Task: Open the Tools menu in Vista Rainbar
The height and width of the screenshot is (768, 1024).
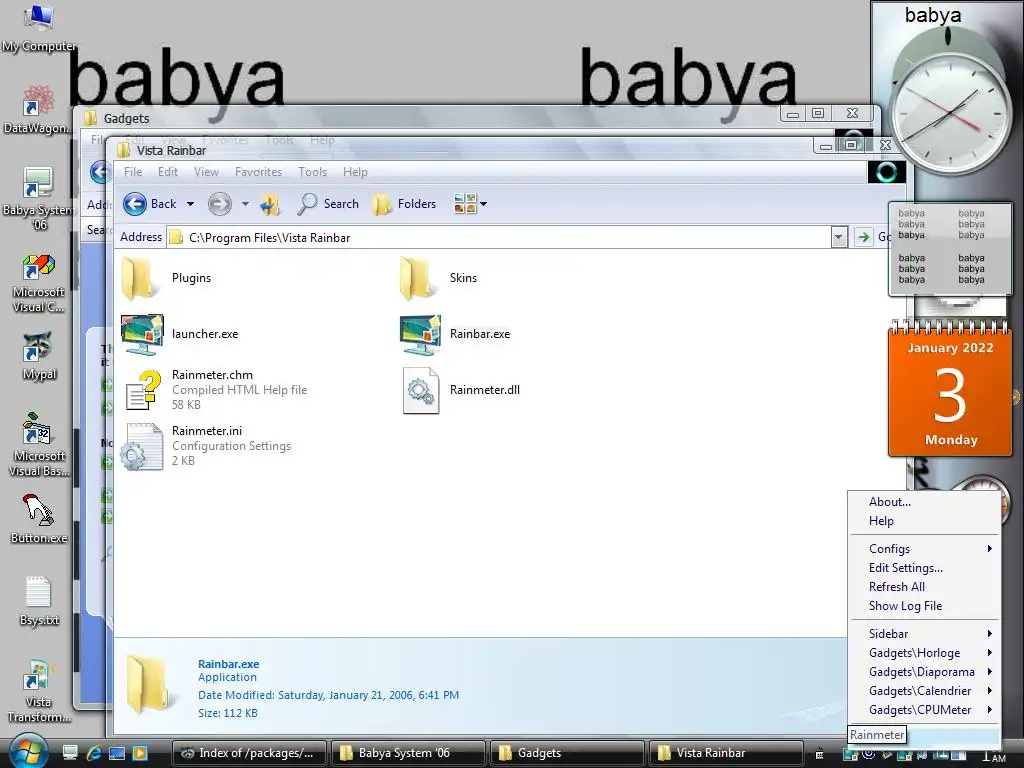Action: point(312,172)
